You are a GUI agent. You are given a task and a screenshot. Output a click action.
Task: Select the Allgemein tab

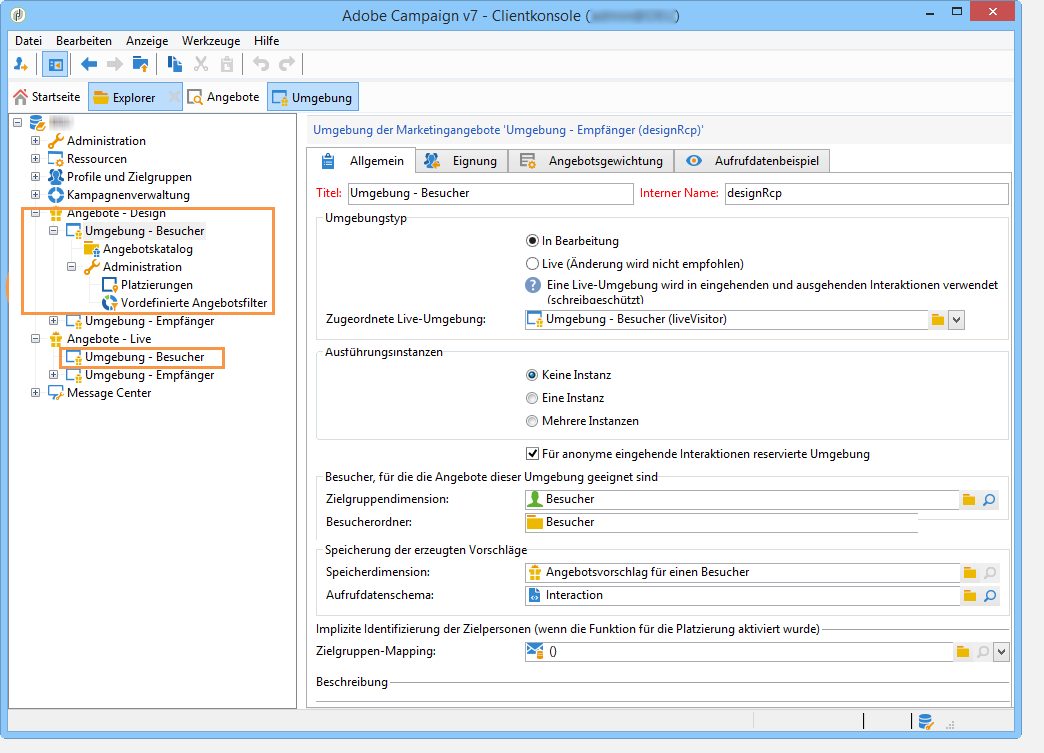362,160
